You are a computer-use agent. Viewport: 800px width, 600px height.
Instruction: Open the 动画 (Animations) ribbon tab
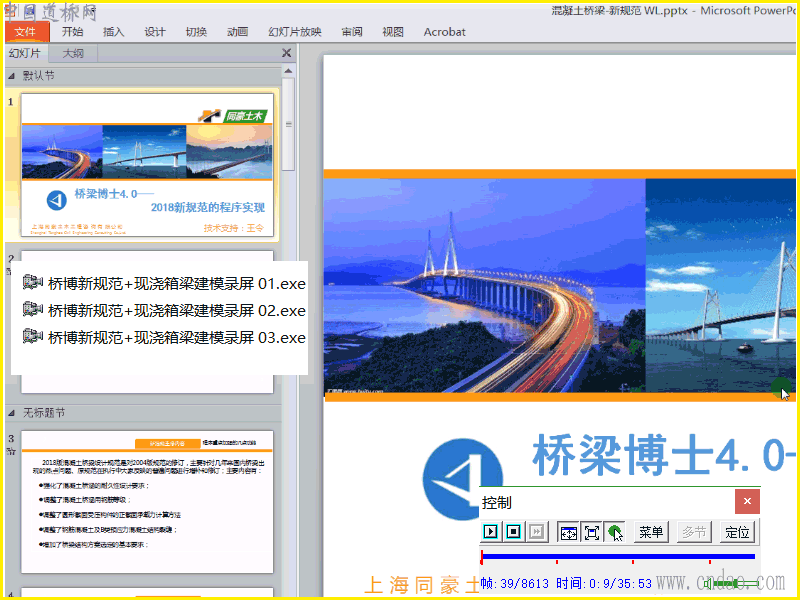[237, 32]
